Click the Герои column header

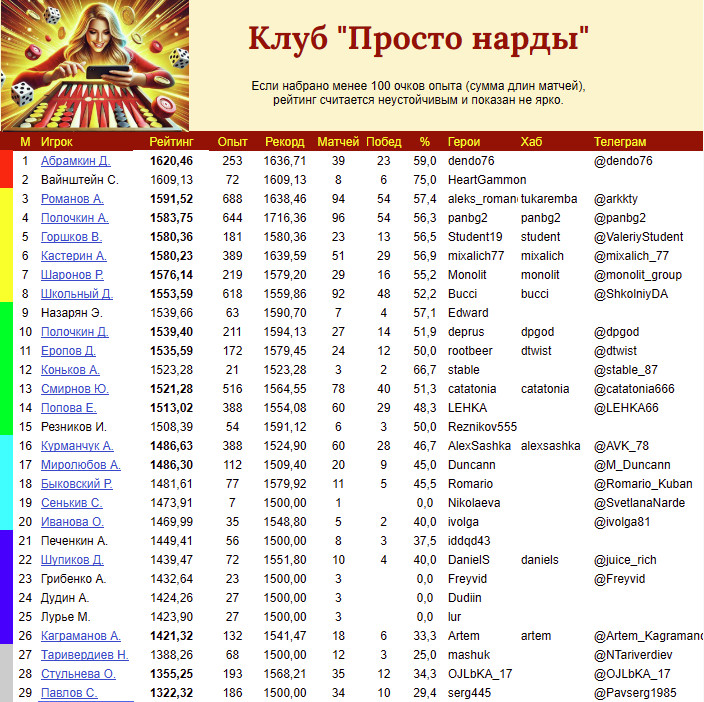click(x=464, y=142)
